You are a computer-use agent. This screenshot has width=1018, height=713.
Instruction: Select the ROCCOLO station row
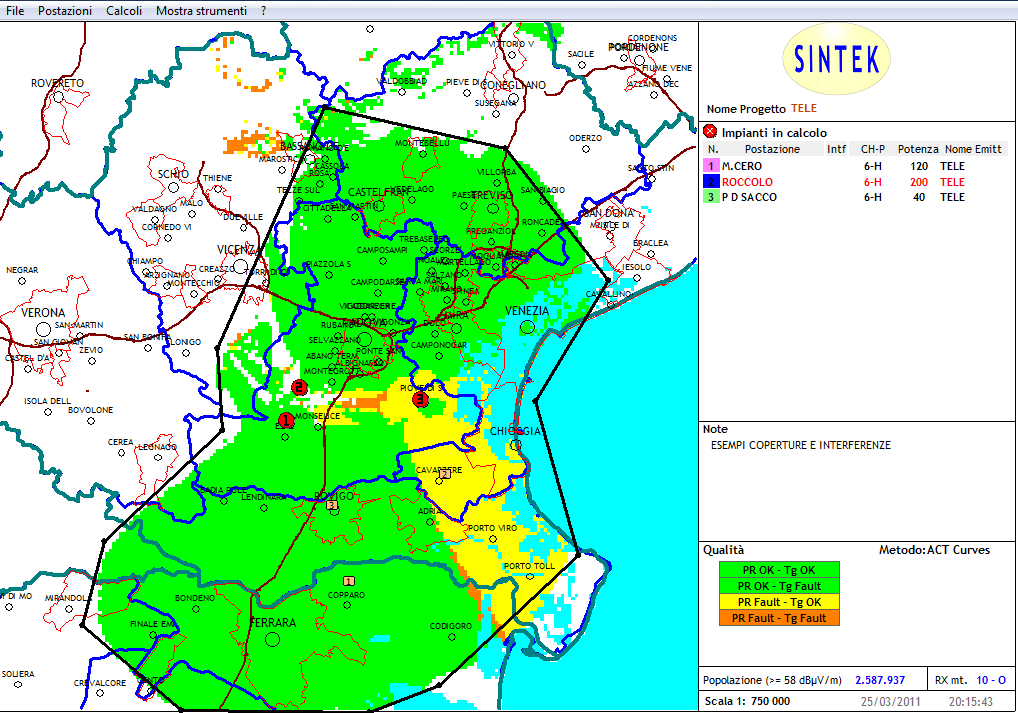[x=750, y=182]
